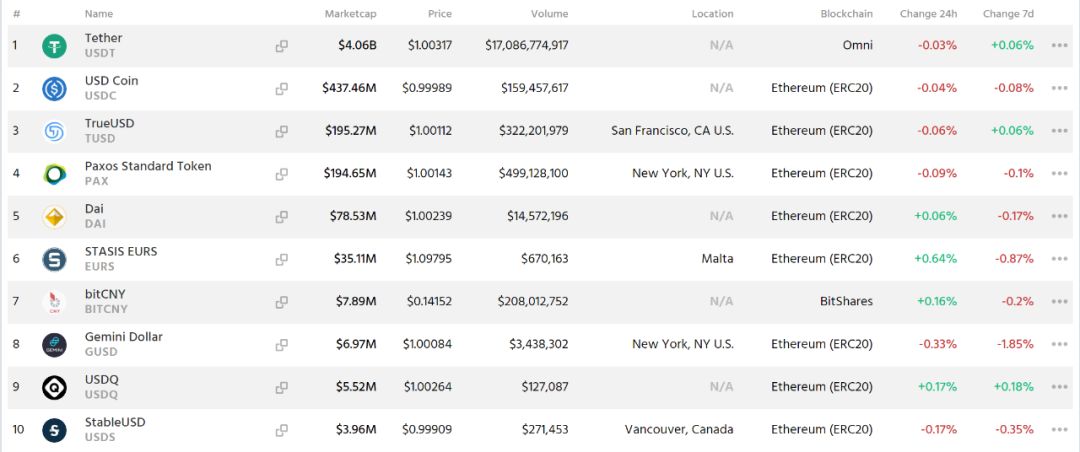Image resolution: width=1080 pixels, height=452 pixels.
Task: Copy icon next to Paxos Standard Token
Action: coord(281,174)
